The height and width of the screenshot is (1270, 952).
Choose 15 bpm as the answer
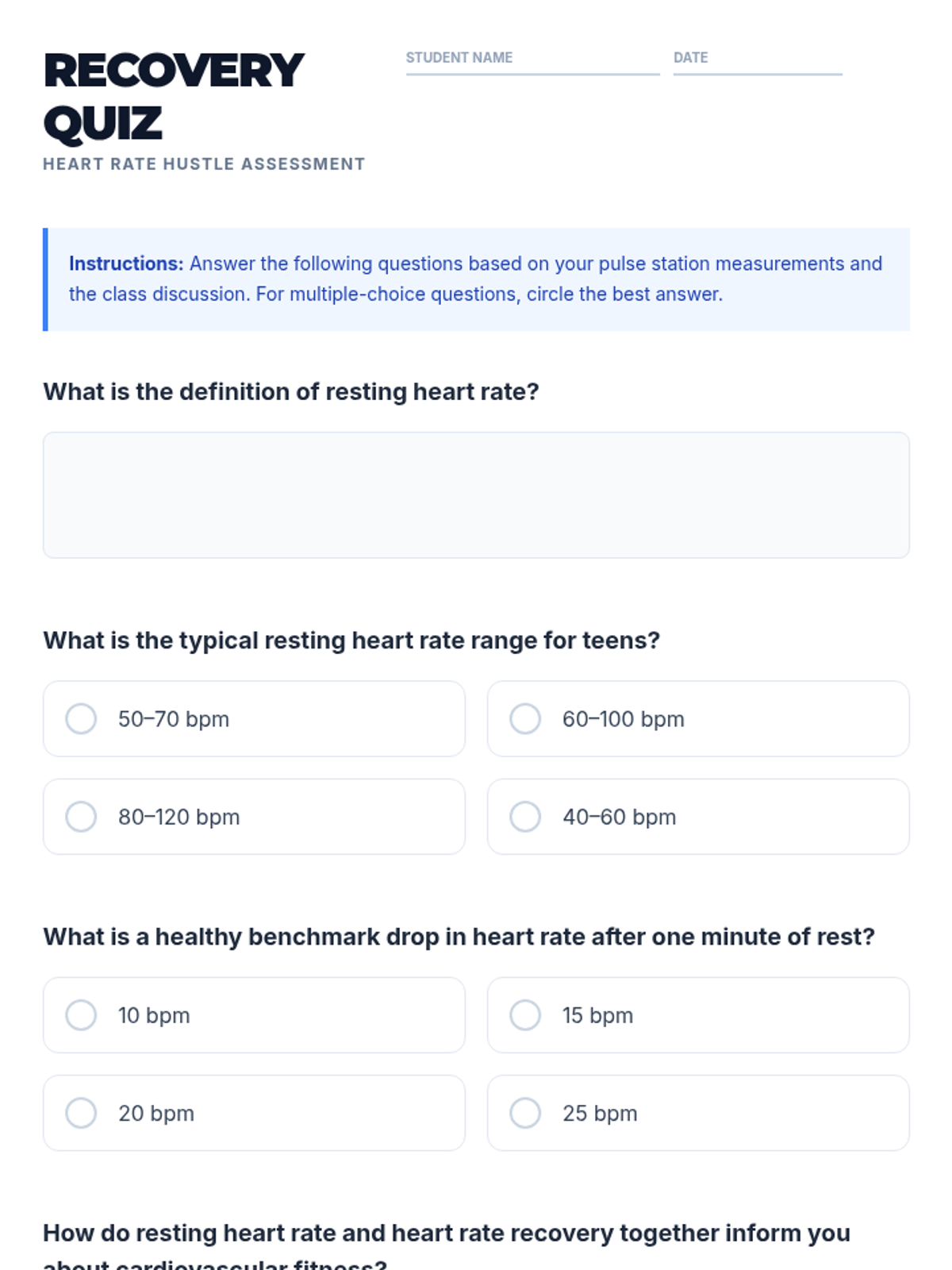pos(525,1015)
